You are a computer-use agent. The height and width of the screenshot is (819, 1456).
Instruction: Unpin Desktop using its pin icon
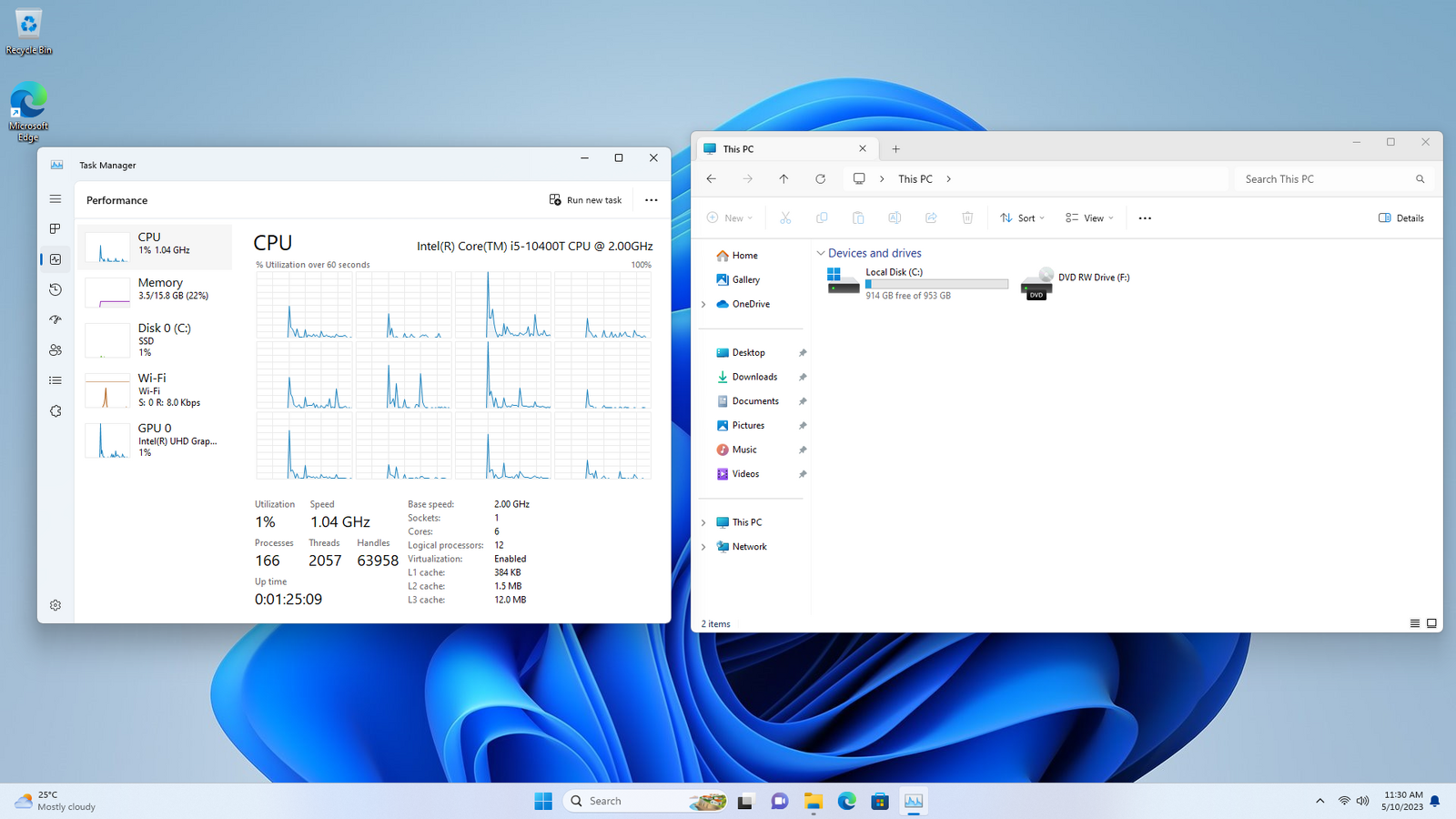tap(803, 353)
